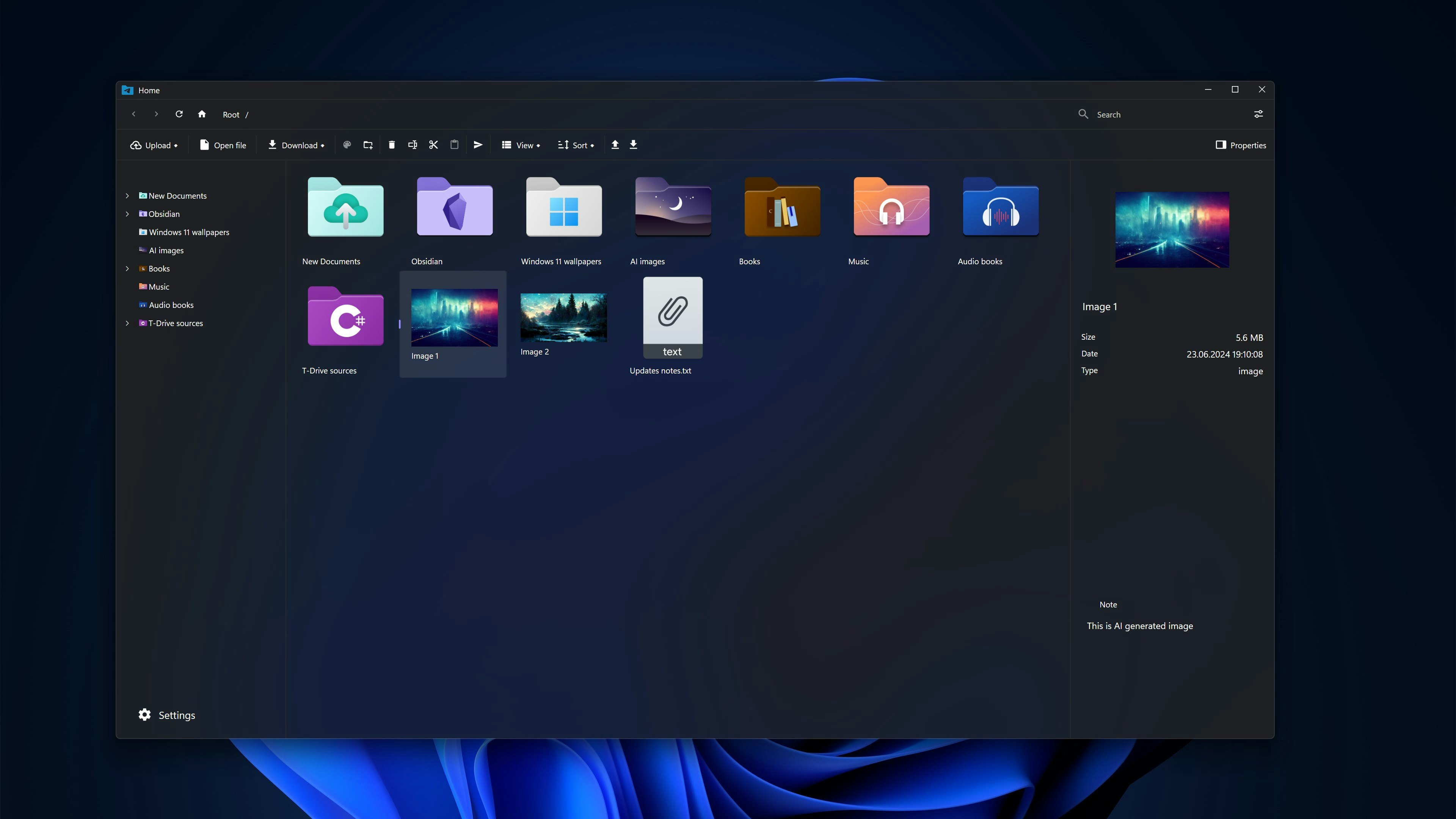Open the View dropdown menu
Screen dimensions: 1456x819
(x=521, y=145)
